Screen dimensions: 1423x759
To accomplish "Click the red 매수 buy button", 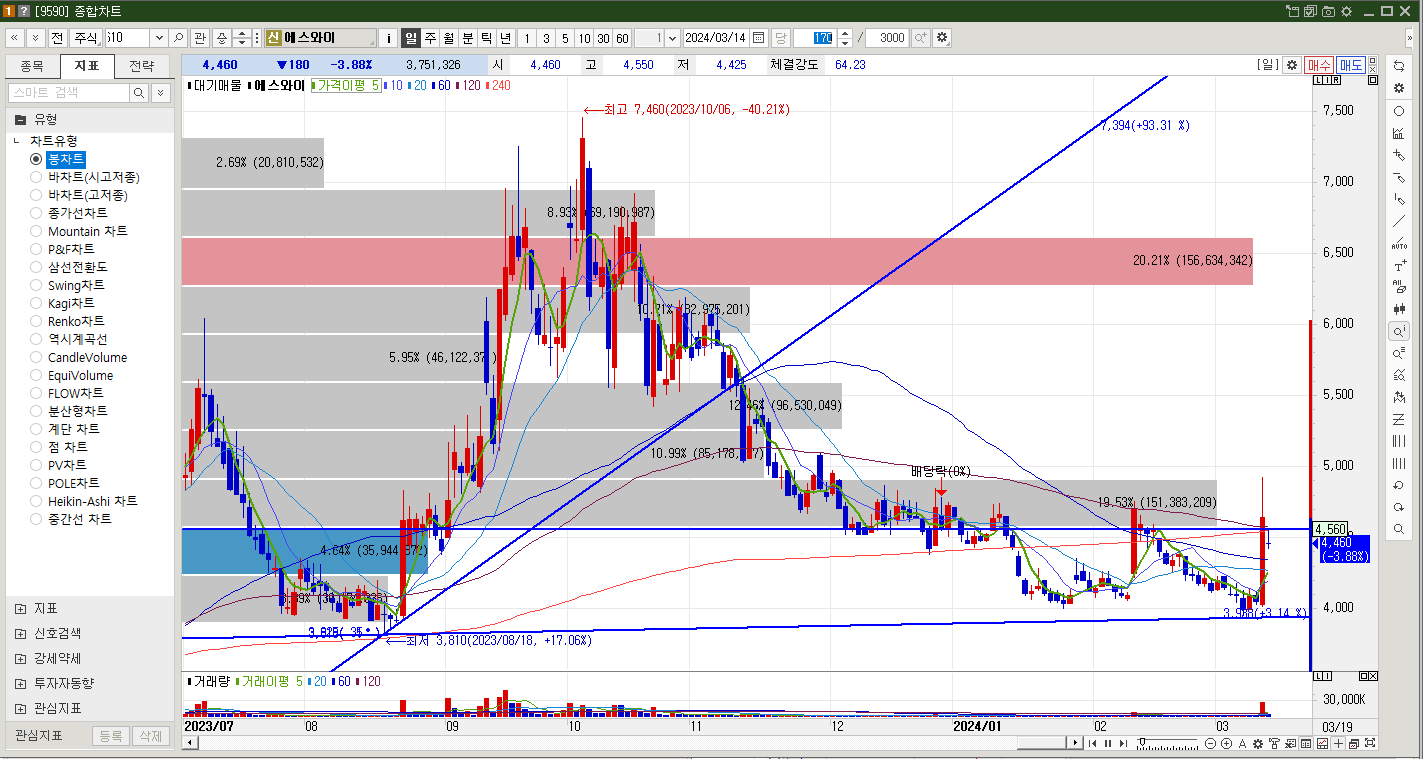I will pyautogui.click(x=1319, y=64).
